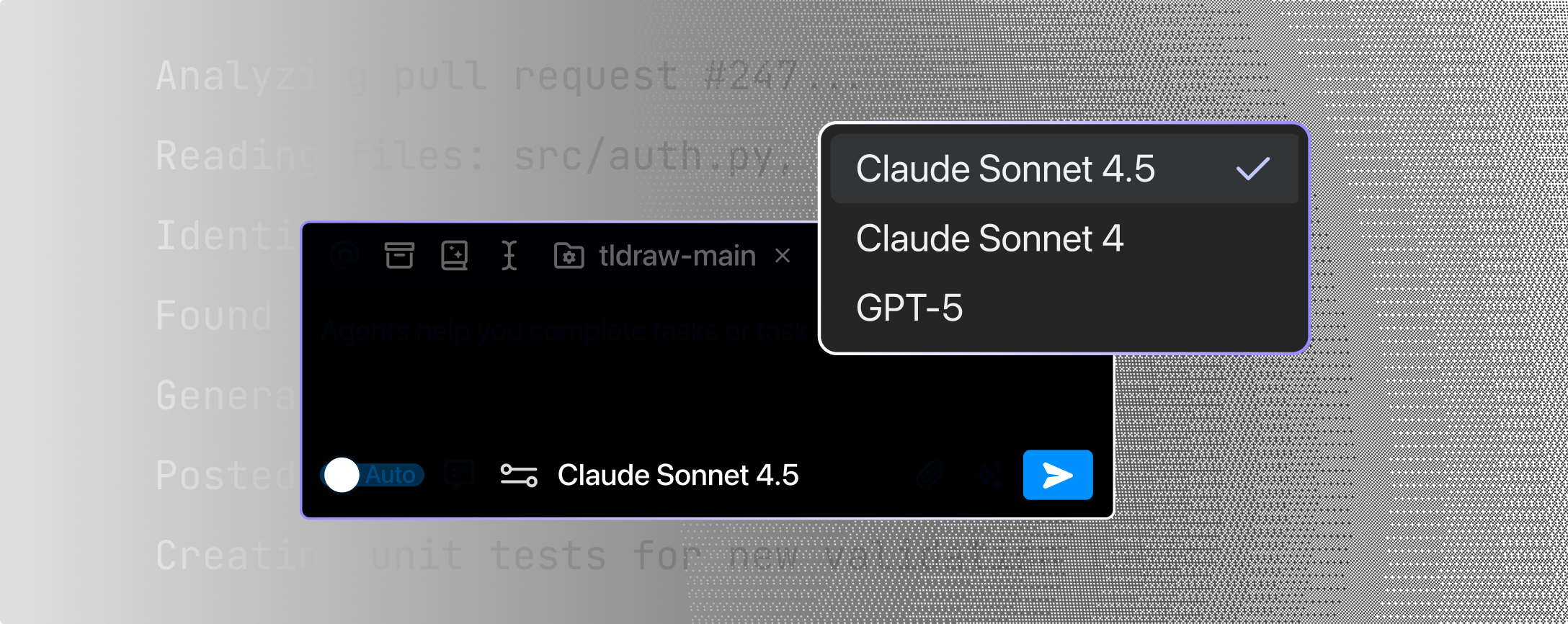
Task: Open the model settings sliders icon
Action: pos(520,475)
